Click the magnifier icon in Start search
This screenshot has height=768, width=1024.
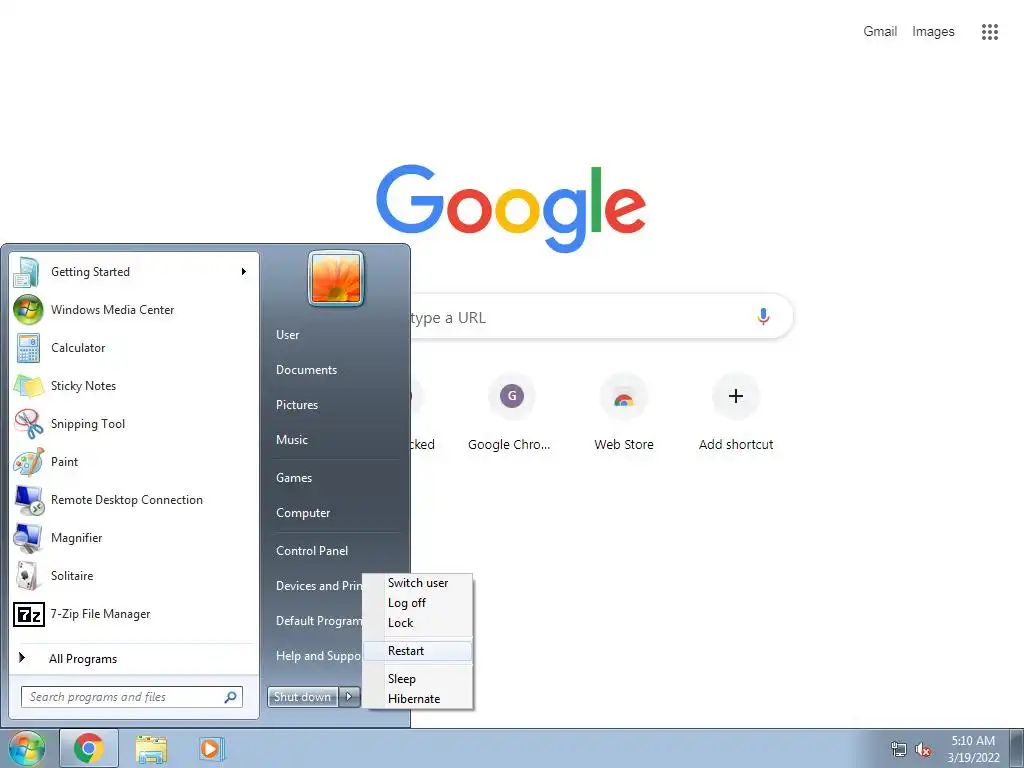pyautogui.click(x=231, y=697)
